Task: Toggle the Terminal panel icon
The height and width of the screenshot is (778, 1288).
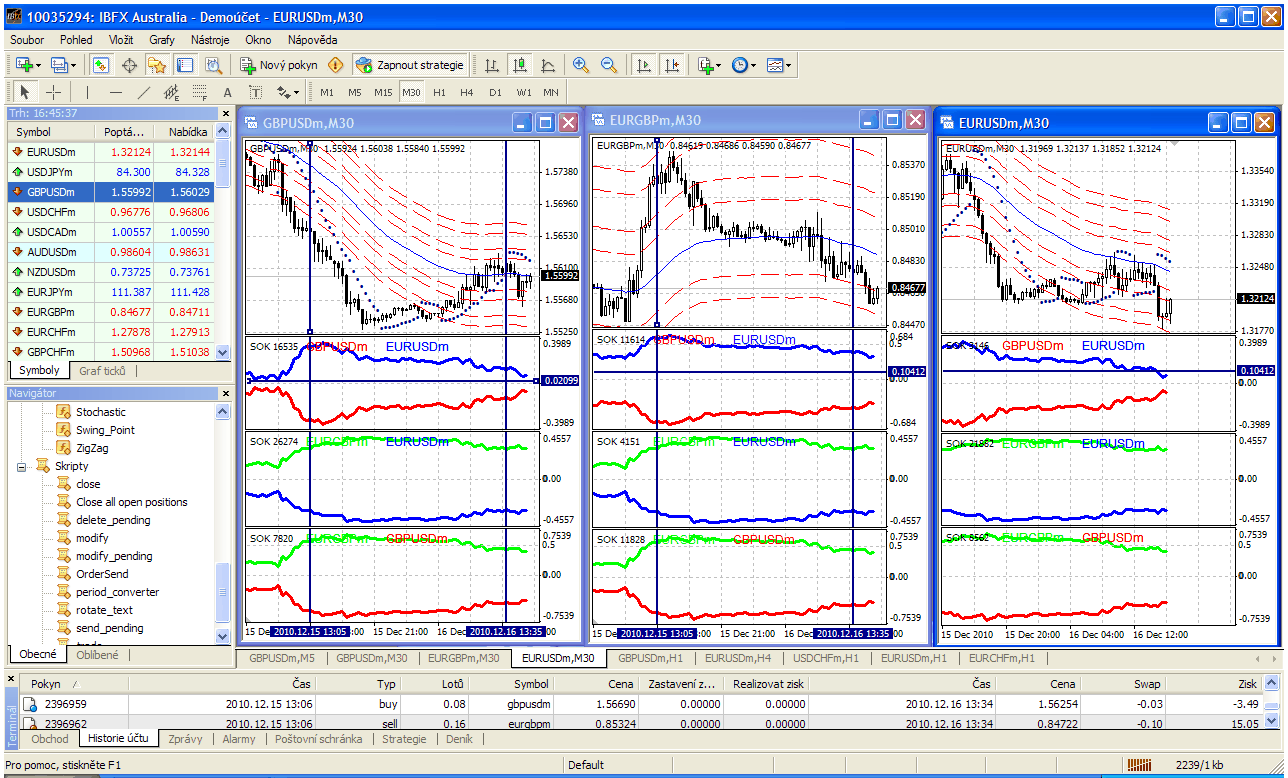Action: click(185, 65)
